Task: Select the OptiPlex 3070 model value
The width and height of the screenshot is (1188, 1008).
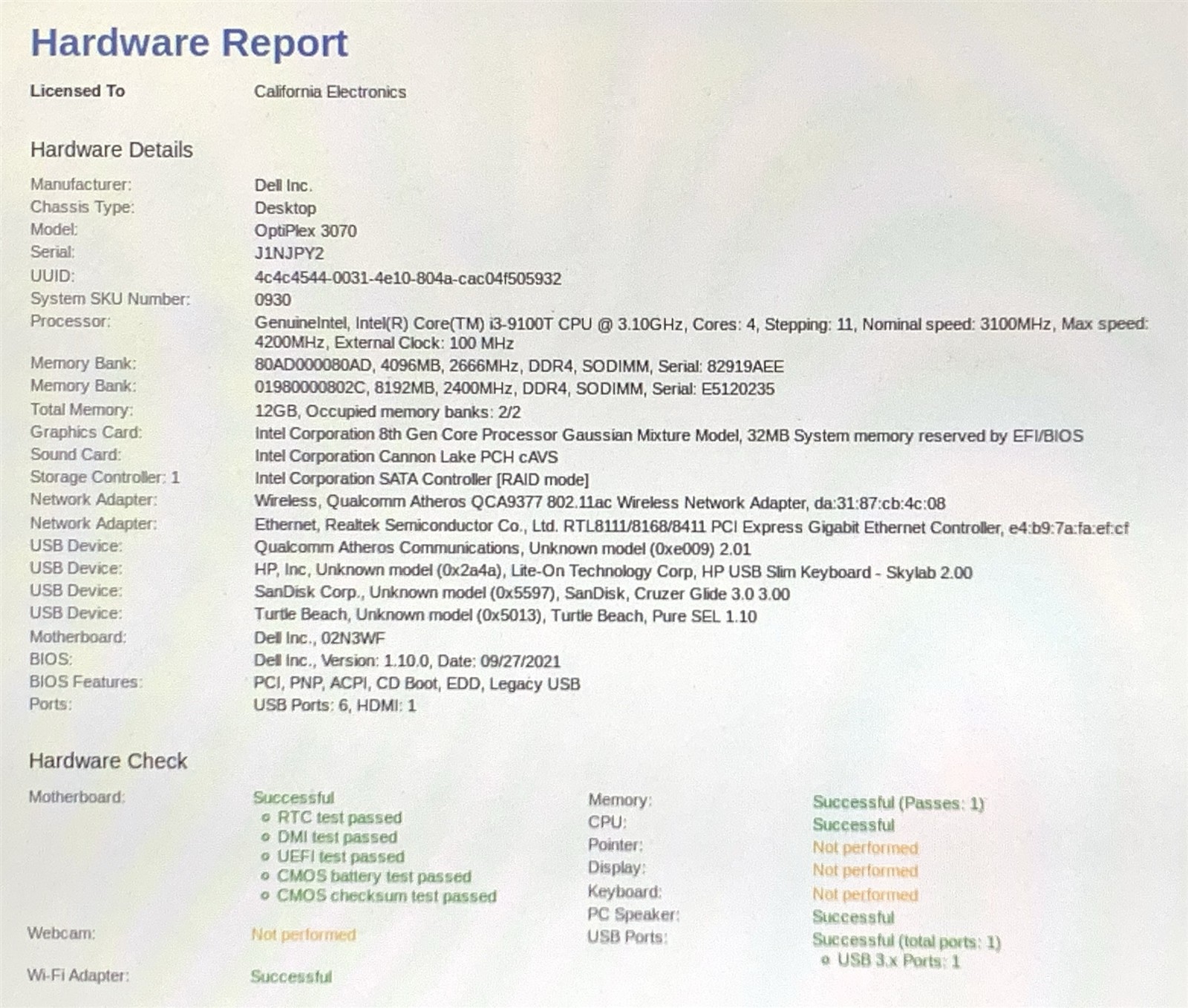Action: pyautogui.click(x=305, y=231)
